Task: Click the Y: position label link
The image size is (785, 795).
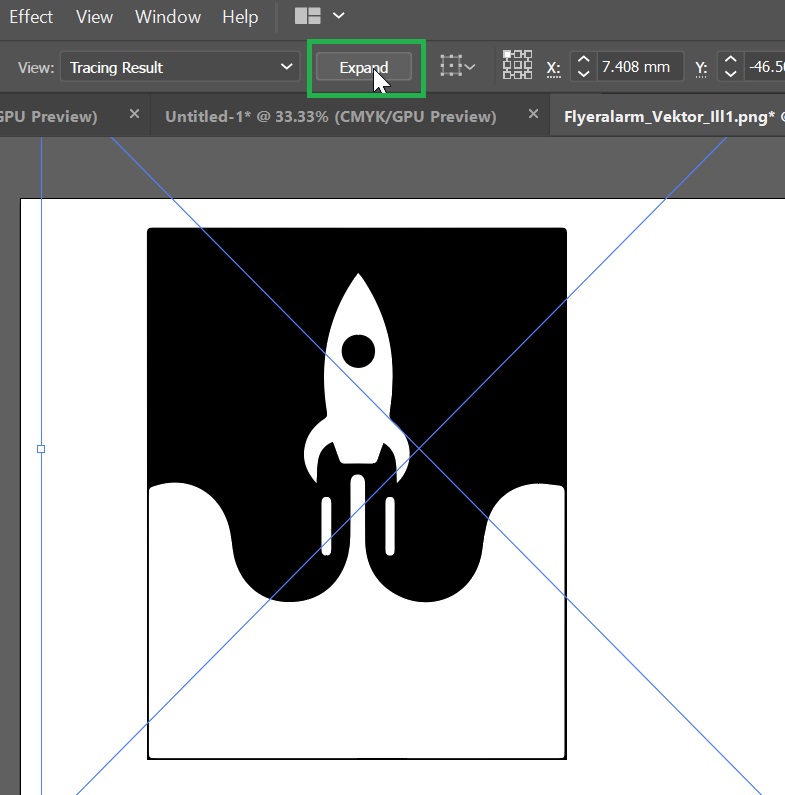Action: (x=701, y=68)
